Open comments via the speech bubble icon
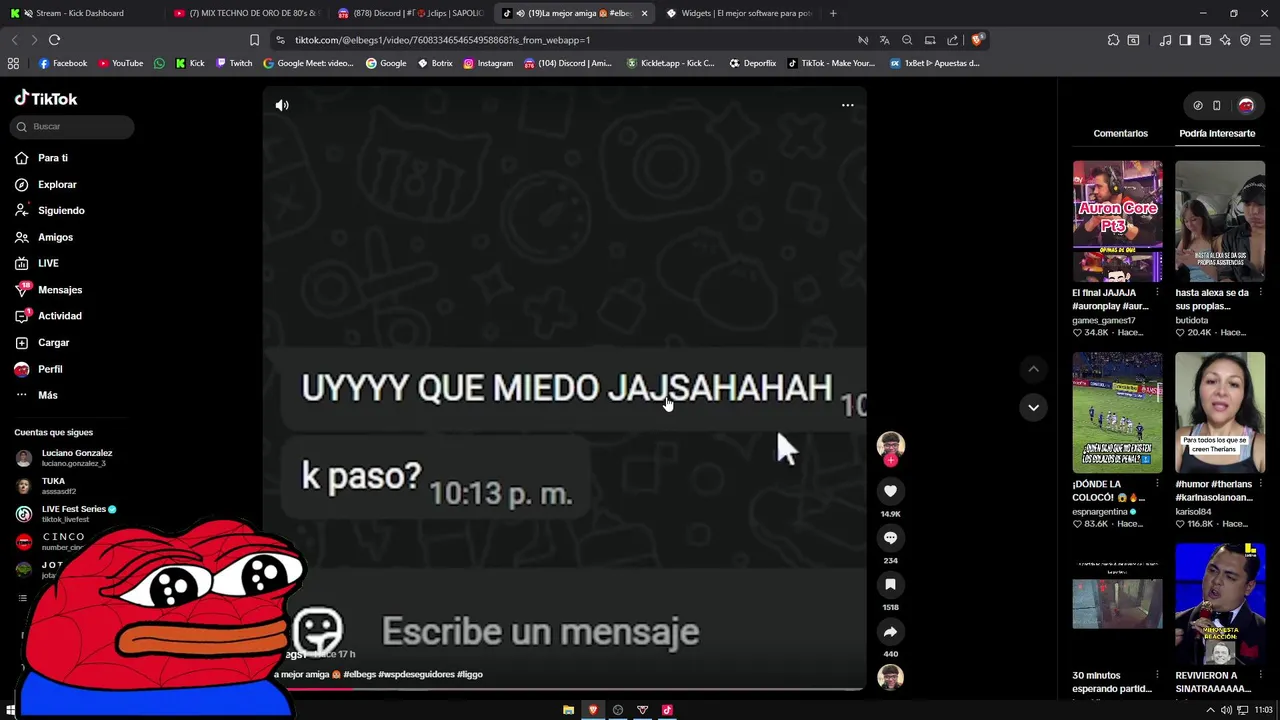 tap(890, 538)
